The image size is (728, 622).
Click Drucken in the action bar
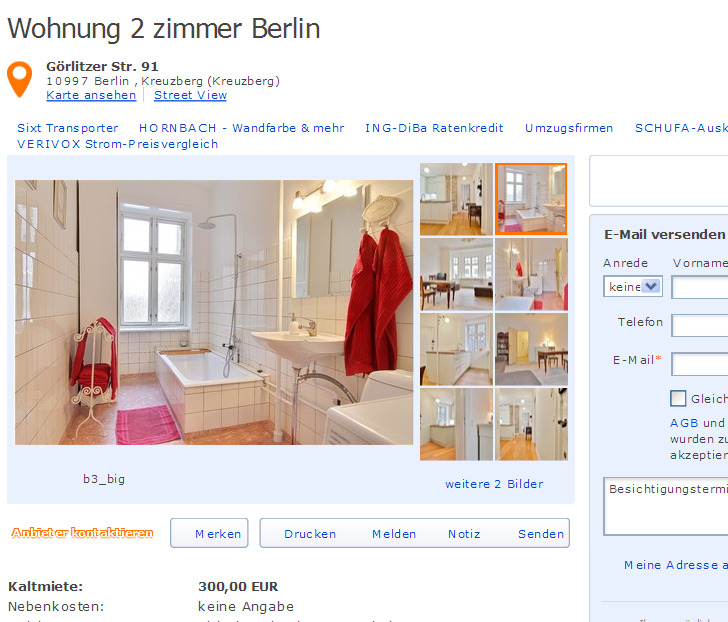point(310,534)
